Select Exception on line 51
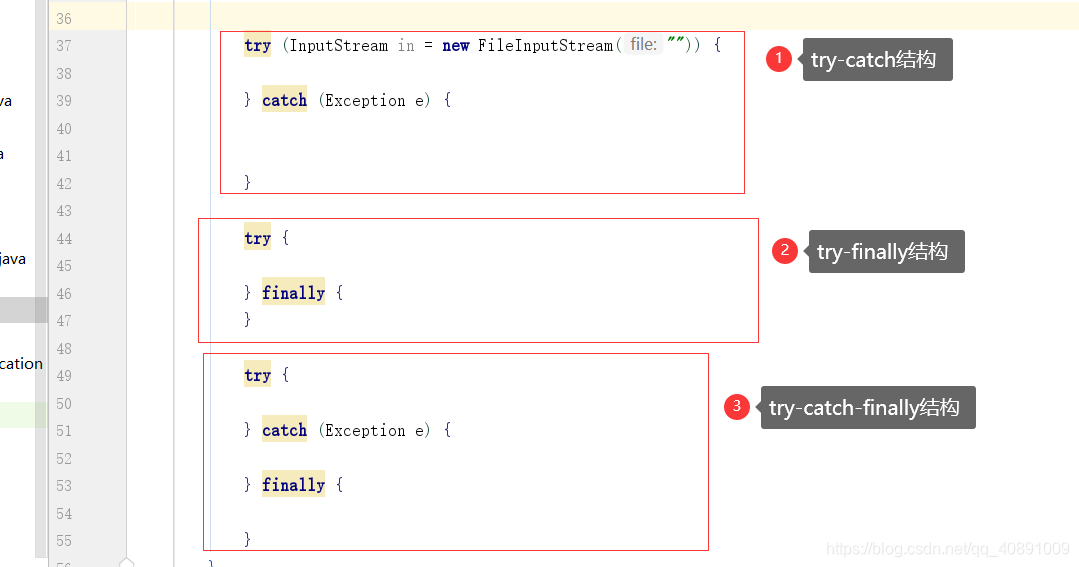Image resolution: width=1079 pixels, height=567 pixels. pos(365,430)
